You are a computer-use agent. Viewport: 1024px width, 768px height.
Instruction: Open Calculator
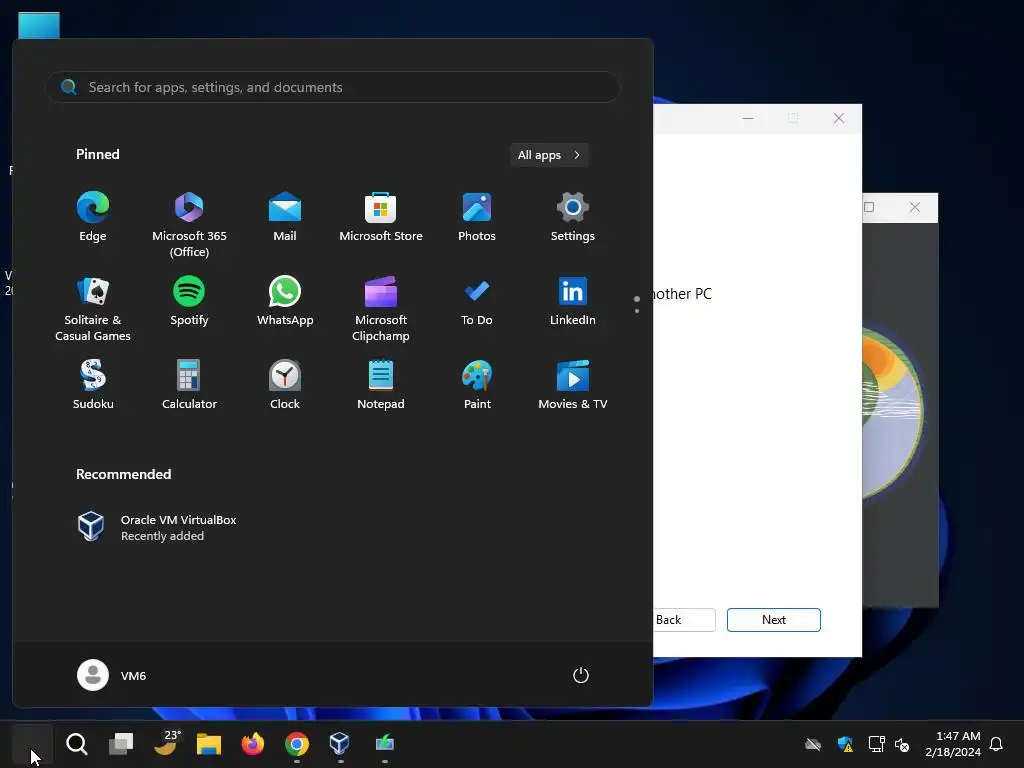click(x=189, y=385)
